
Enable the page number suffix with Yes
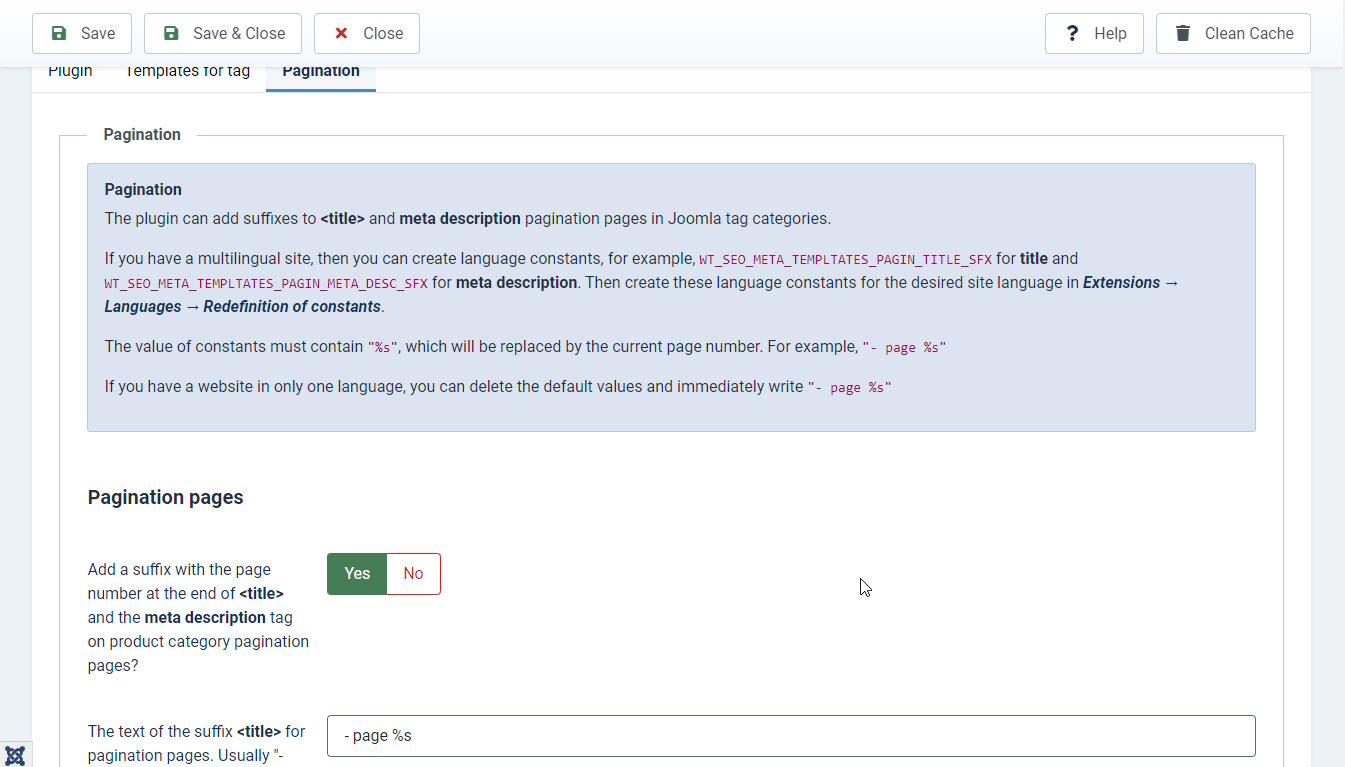pyautogui.click(x=357, y=574)
